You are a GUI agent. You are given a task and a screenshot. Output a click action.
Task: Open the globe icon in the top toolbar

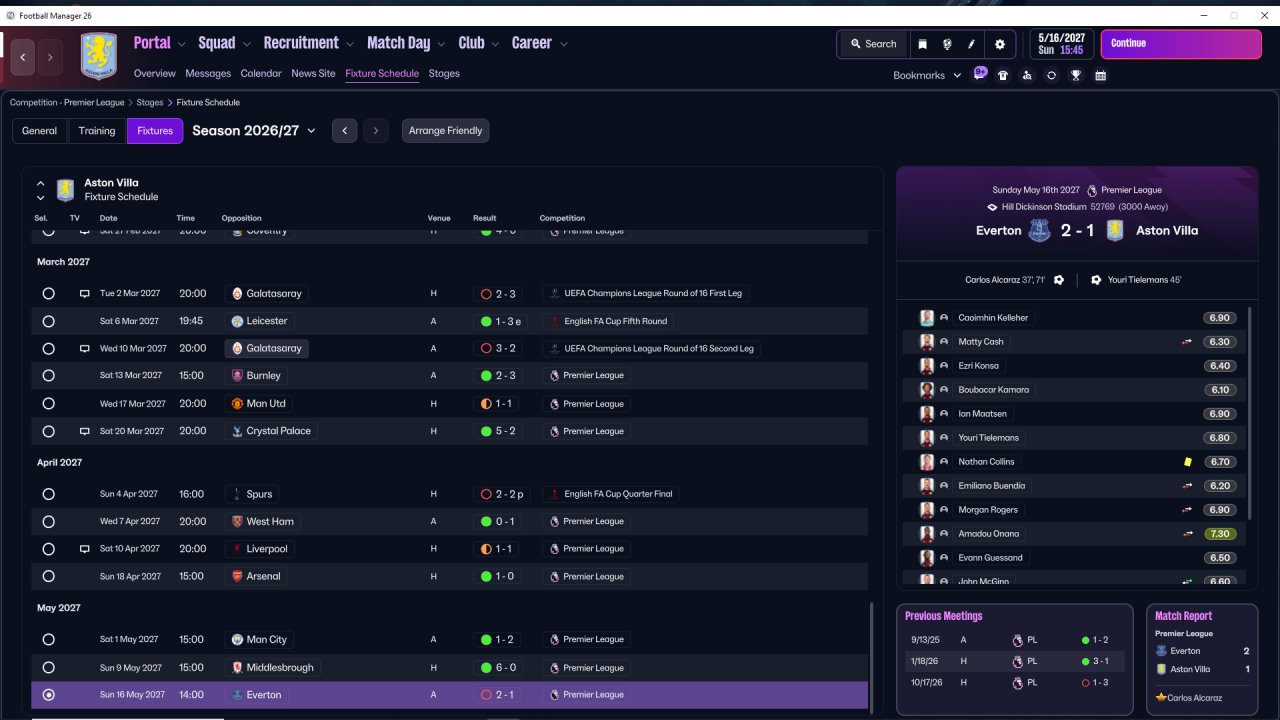946,44
